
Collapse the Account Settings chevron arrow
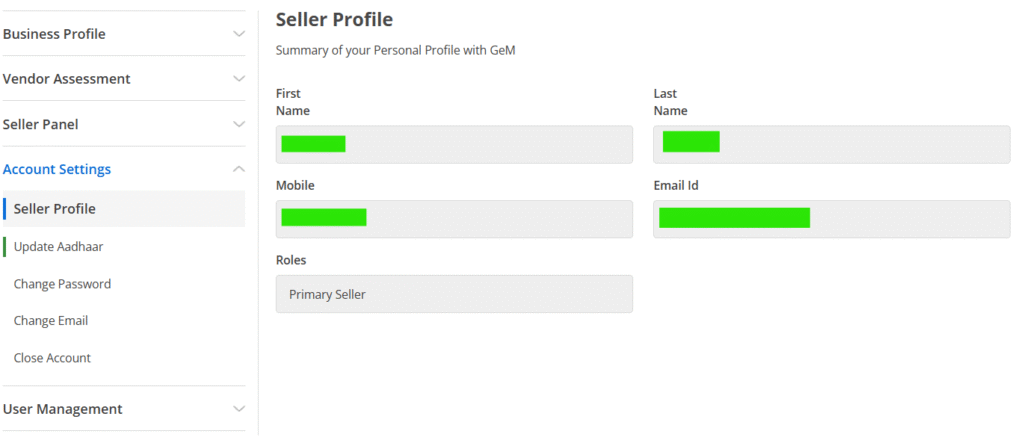[238, 169]
